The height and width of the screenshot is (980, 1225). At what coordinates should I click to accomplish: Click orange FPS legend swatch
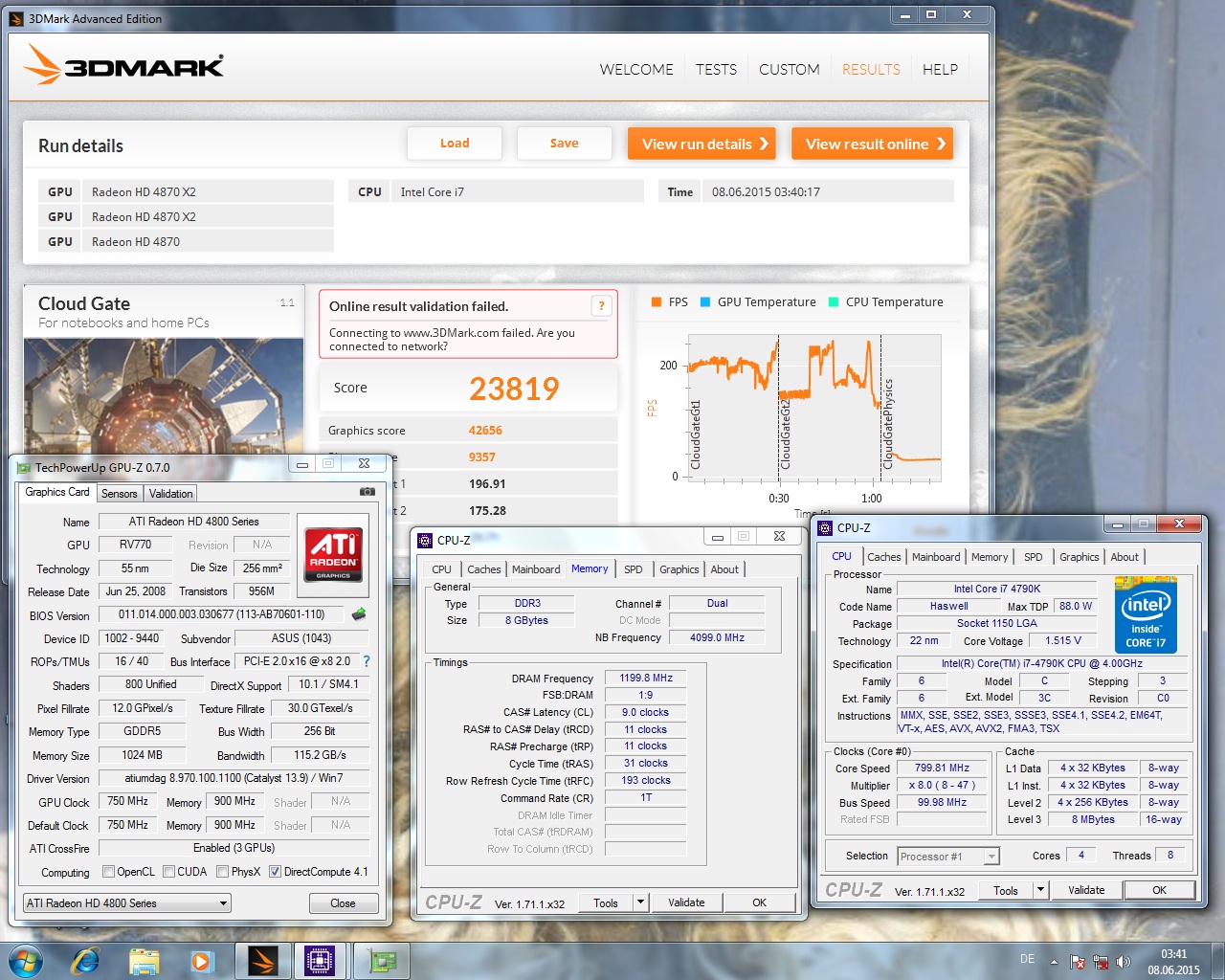[657, 301]
